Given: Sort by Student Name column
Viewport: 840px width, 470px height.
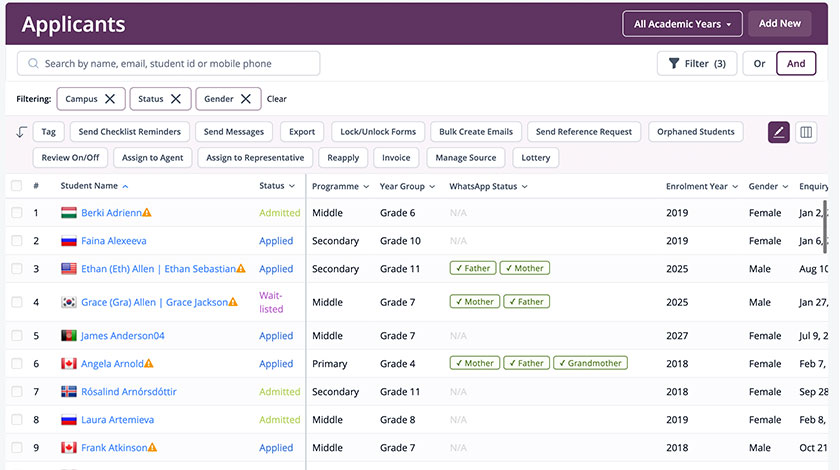Looking at the screenshot, I should pos(94,186).
